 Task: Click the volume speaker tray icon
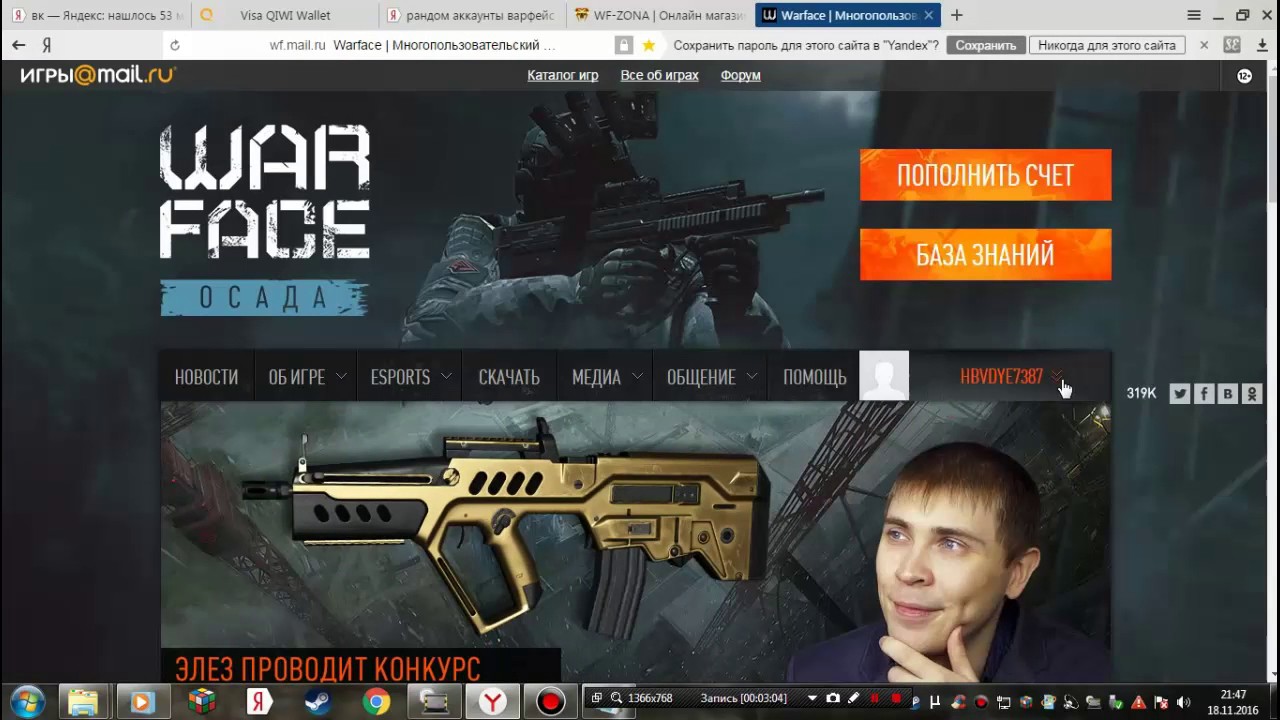1184,702
